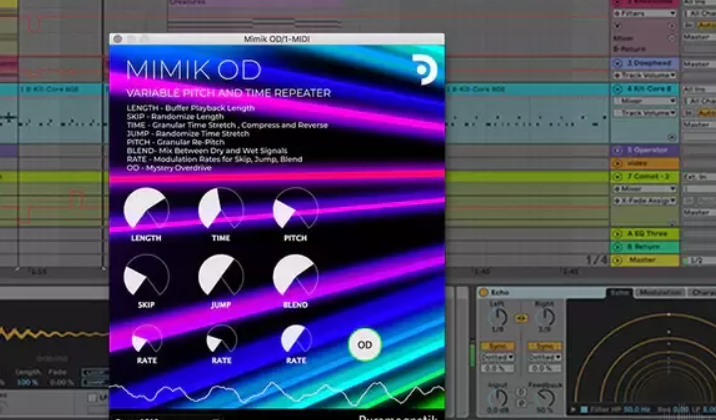Open Track Volume chooser on Dopehead track

point(645,75)
